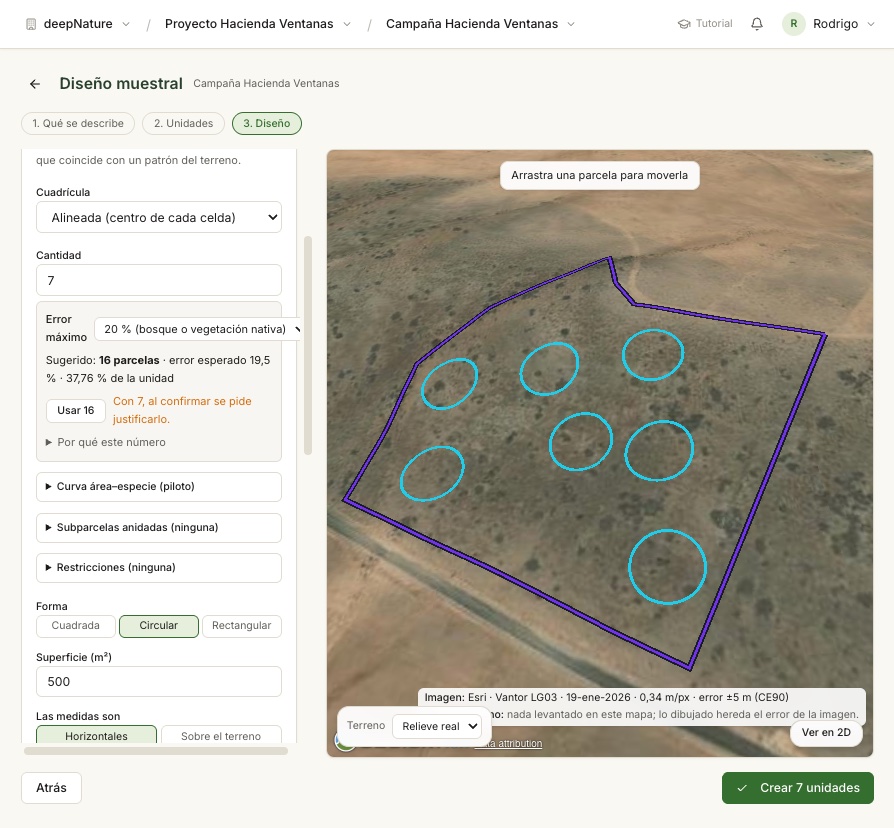Viewport: 894px width, 828px height.
Task: Click the warning text Con 7, al confirmar
Action: 182,410
